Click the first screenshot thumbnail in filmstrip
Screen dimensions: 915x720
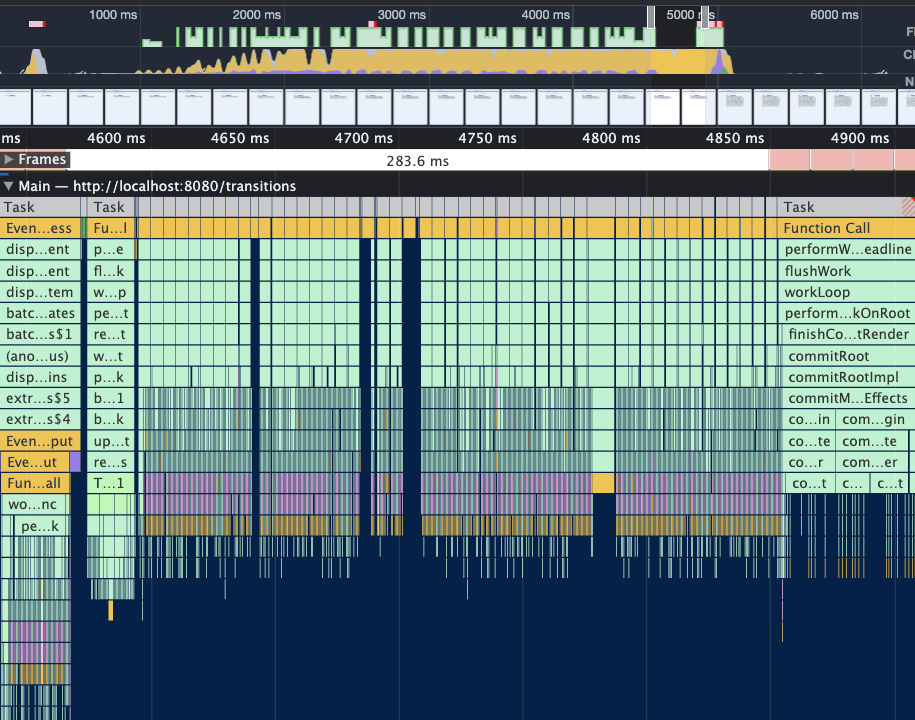(16, 106)
